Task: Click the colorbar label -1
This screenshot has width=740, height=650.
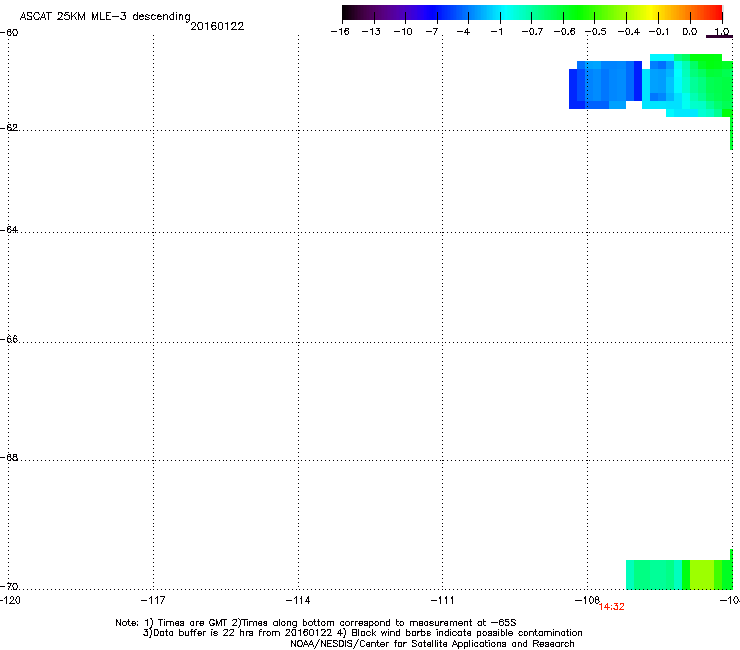Action: (x=496, y=32)
